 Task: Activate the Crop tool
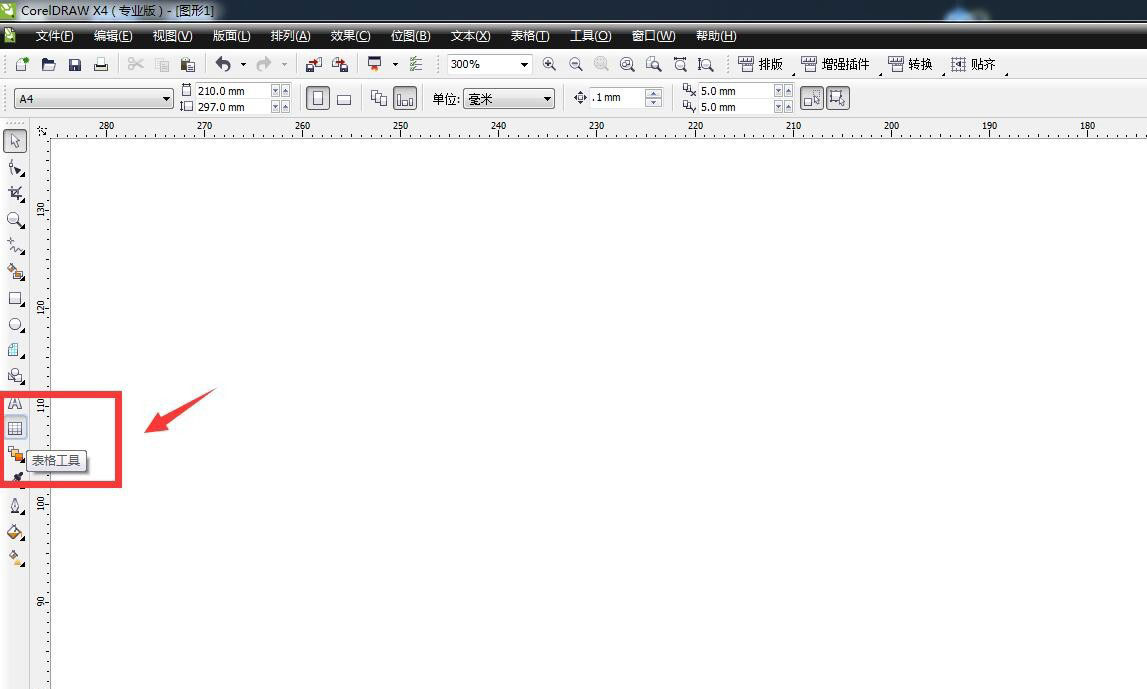[15, 193]
